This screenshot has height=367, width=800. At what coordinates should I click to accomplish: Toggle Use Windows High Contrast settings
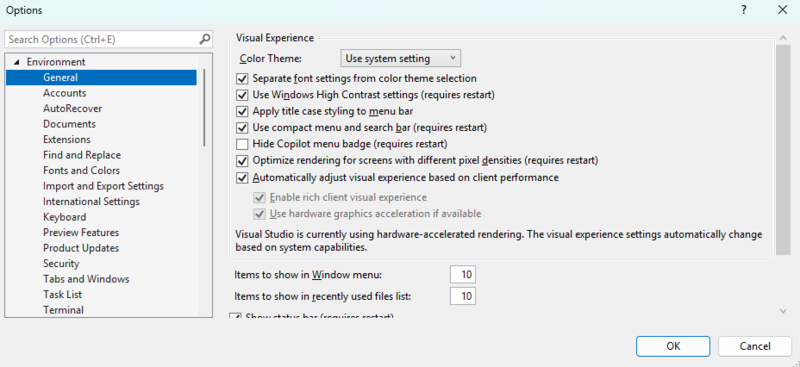coord(242,95)
